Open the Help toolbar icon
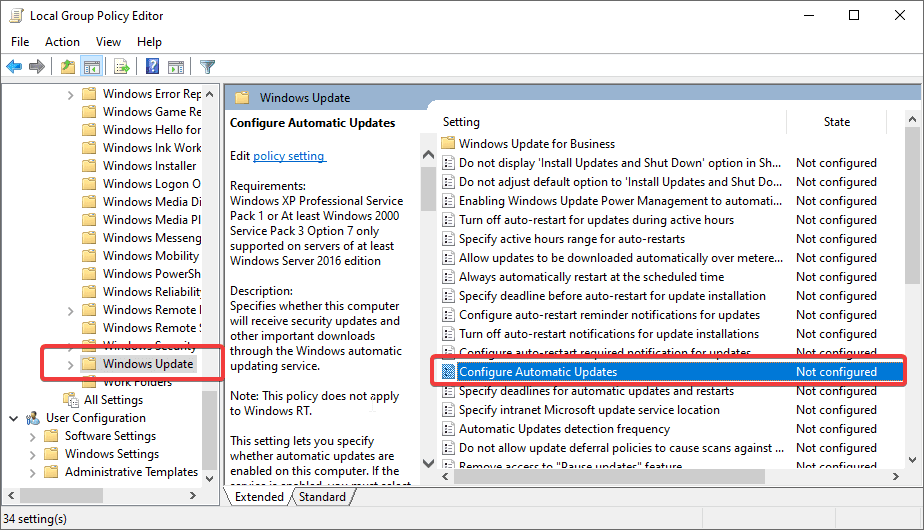 (152, 67)
